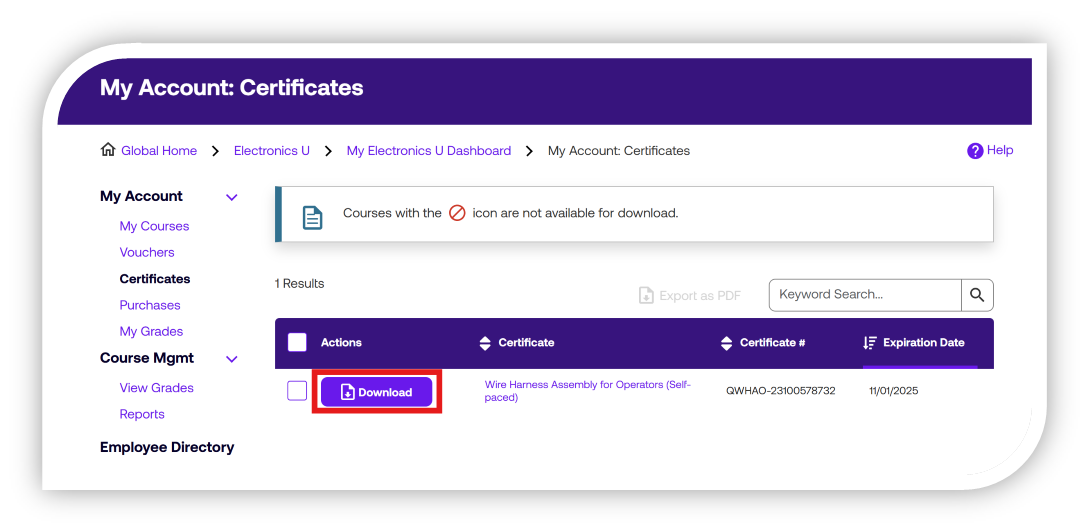1089x532 pixels.
Task: Open Vouchers in the sidebar
Action: coord(147,253)
